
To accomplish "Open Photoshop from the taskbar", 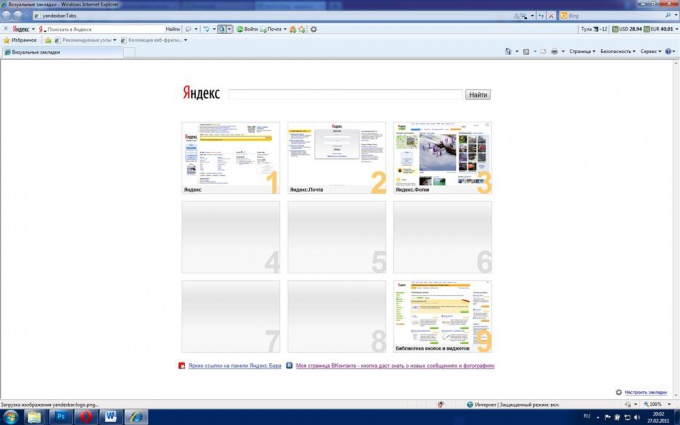I will point(61,417).
